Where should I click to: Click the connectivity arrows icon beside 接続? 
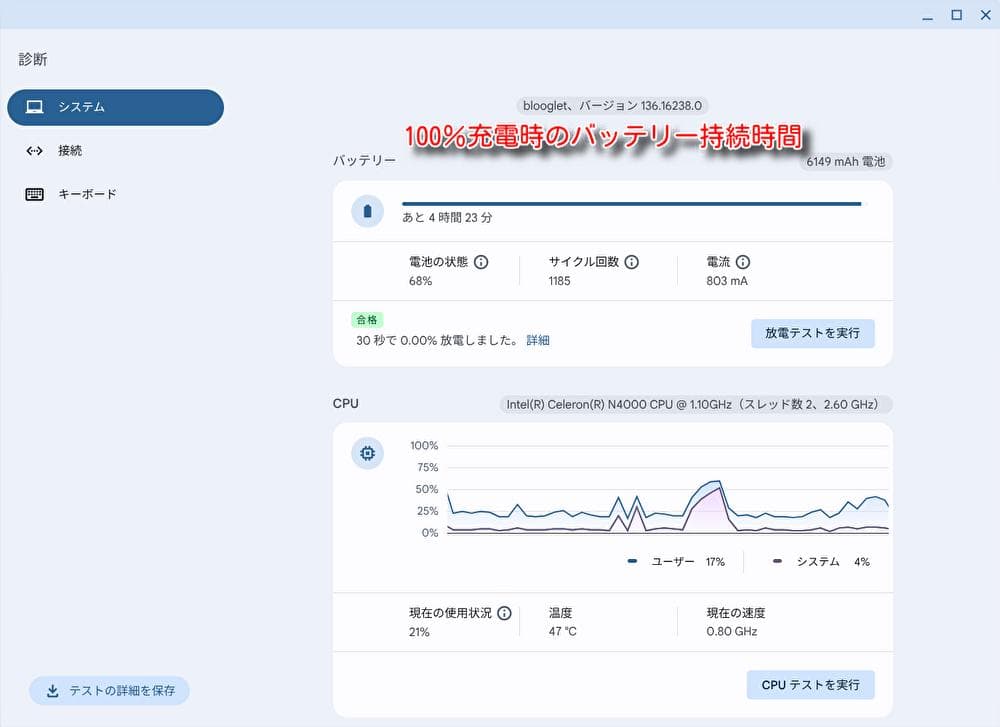35,151
